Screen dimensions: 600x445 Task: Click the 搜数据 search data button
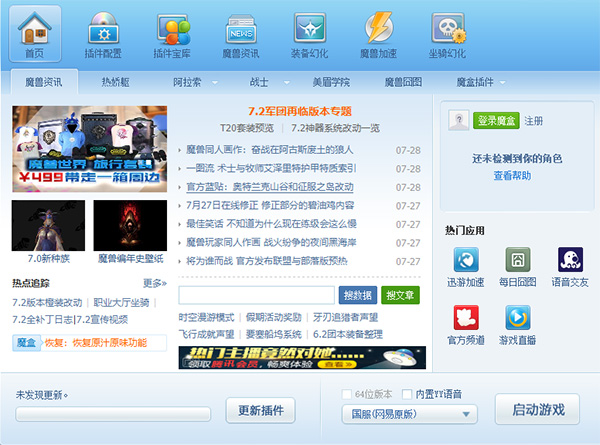pyautogui.click(x=358, y=295)
